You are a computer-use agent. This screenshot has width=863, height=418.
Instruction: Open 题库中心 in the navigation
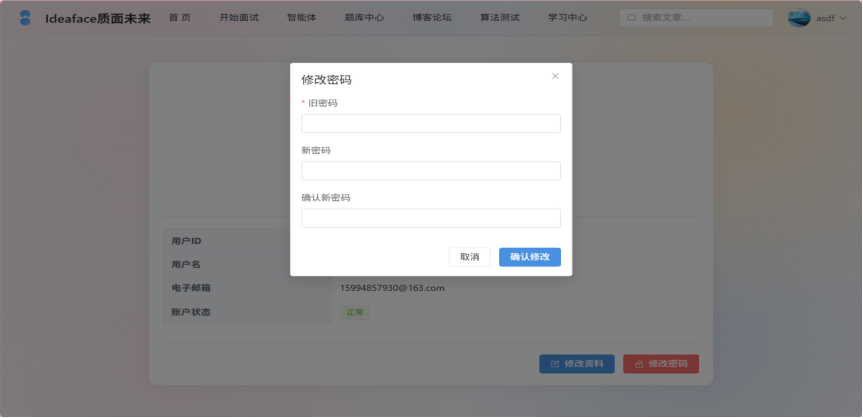(364, 18)
